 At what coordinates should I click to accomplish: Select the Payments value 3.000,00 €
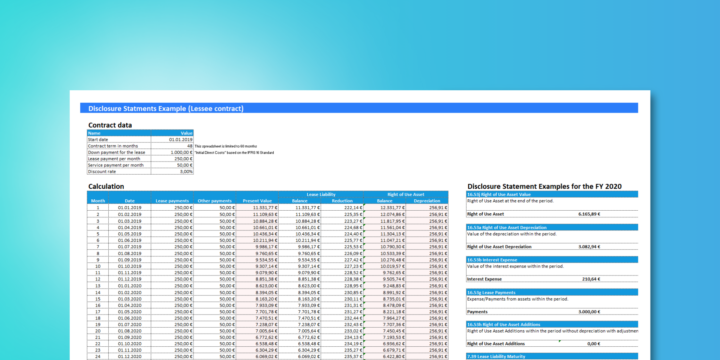pyautogui.click(x=590, y=311)
